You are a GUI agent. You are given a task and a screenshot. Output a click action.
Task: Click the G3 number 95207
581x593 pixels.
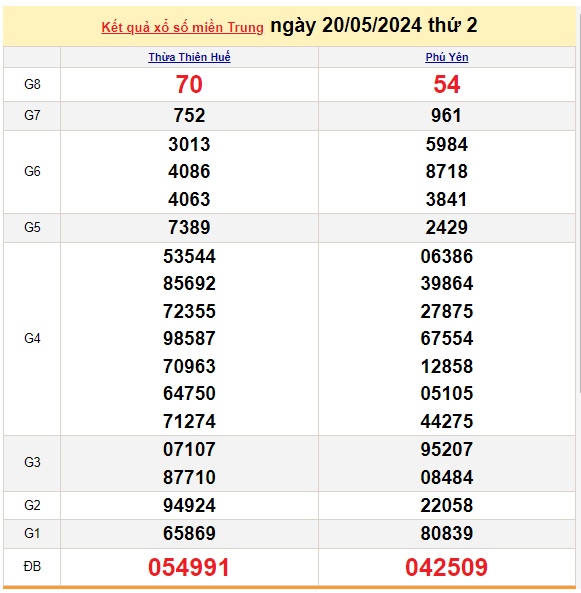447,449
